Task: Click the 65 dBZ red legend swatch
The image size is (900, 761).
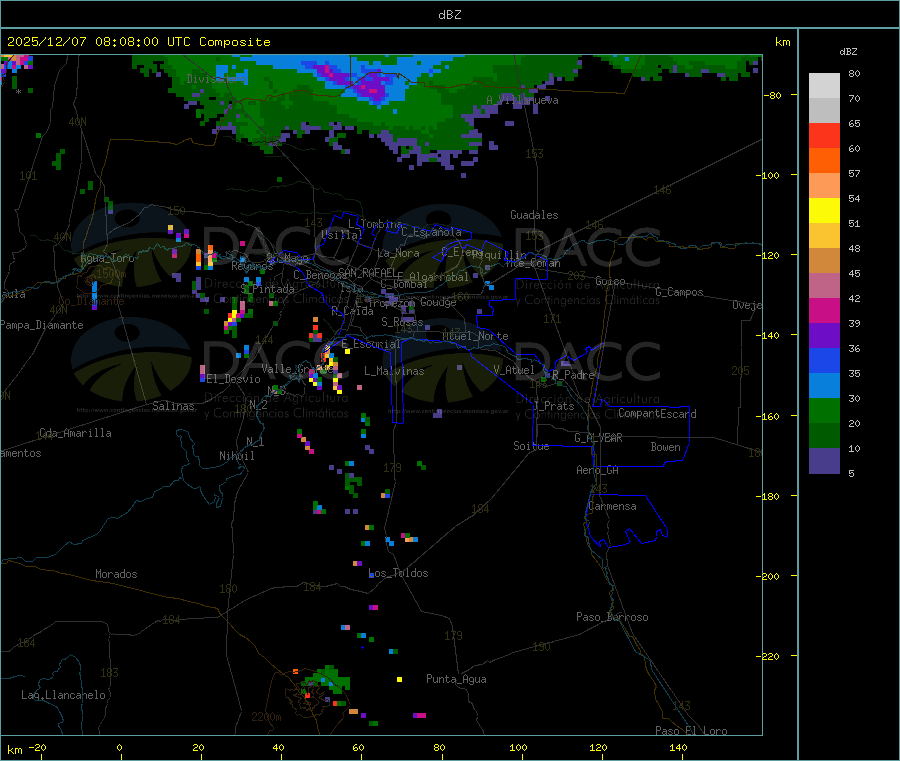Action: [x=824, y=135]
